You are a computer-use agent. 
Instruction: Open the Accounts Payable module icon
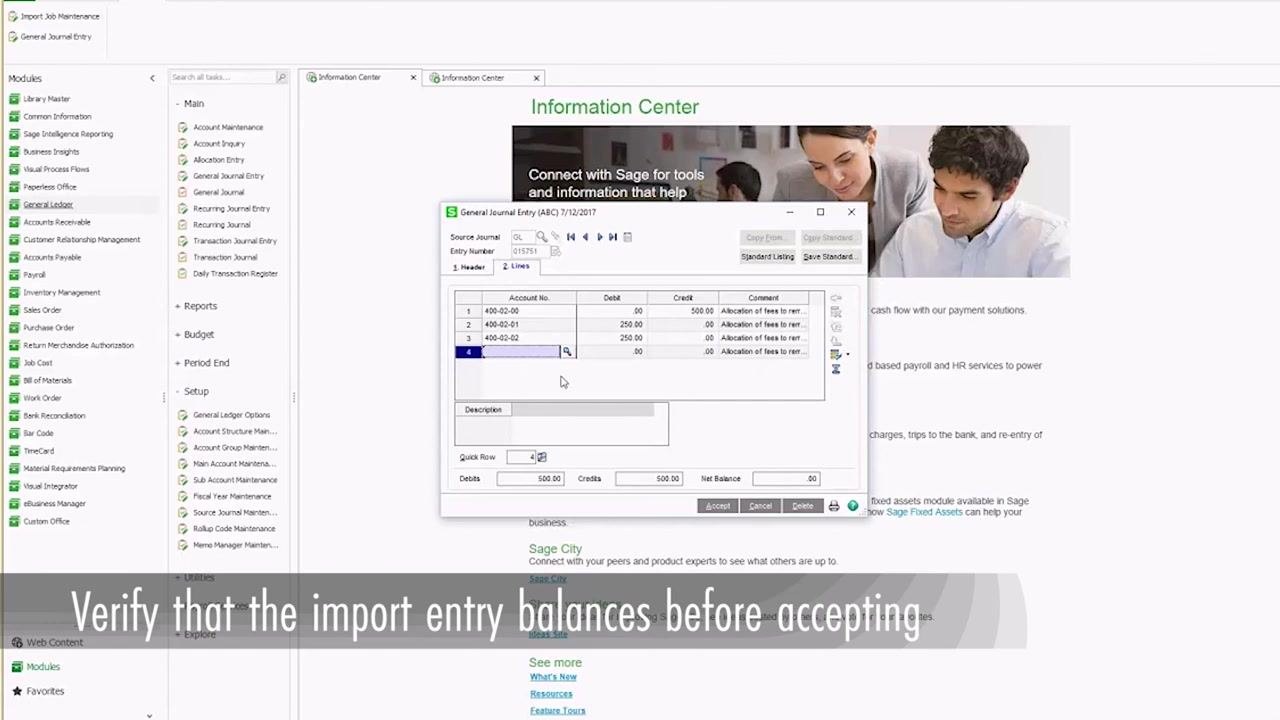tap(14, 257)
